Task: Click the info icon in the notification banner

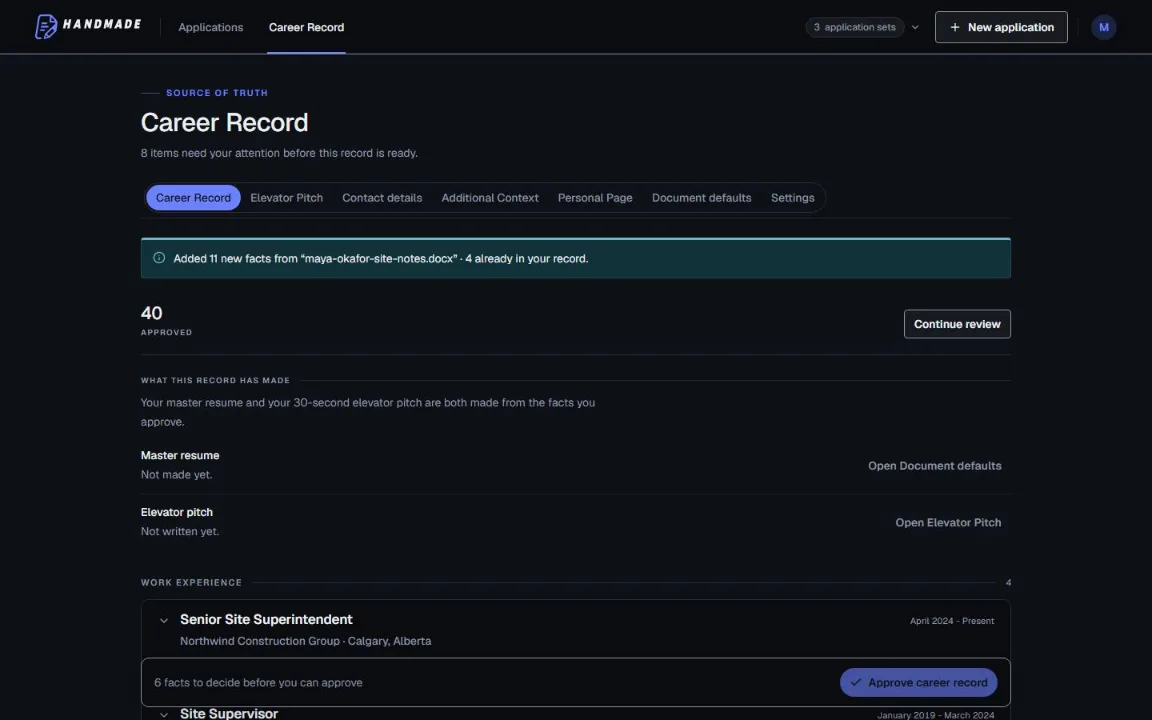Action: (159, 258)
